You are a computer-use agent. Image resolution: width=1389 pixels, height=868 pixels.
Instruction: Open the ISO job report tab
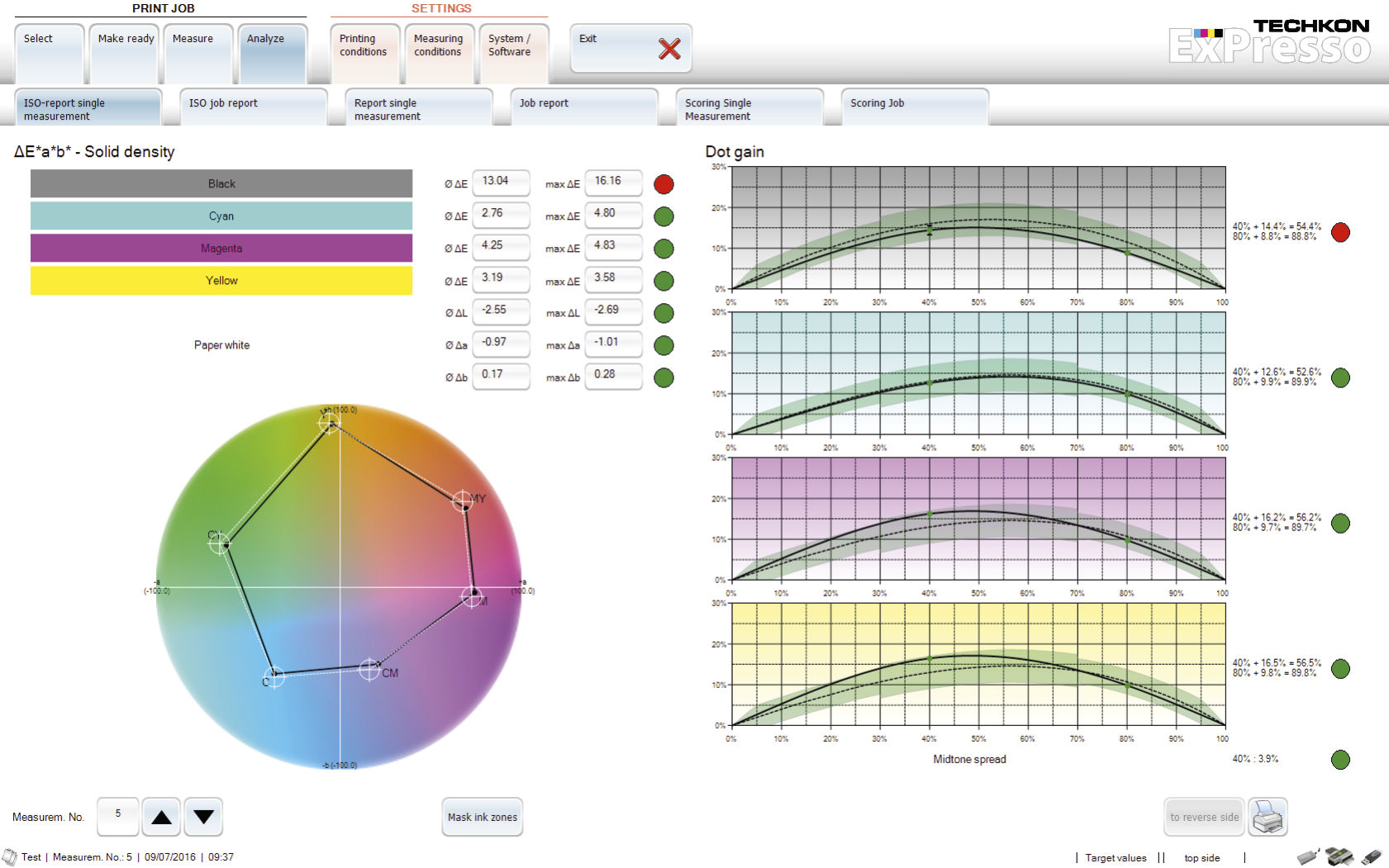coord(253,107)
